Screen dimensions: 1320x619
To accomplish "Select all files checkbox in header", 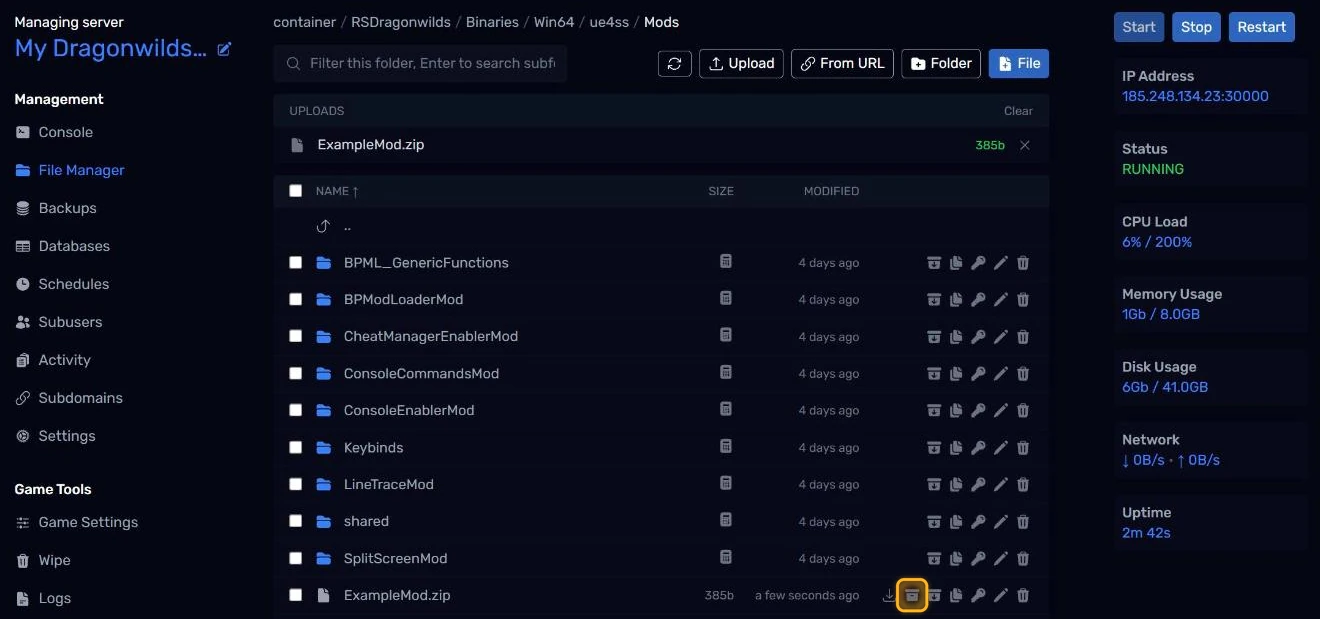I will point(295,191).
